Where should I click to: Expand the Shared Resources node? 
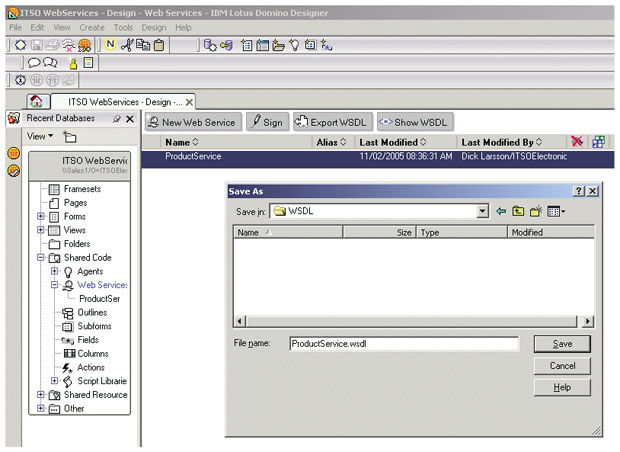point(40,394)
